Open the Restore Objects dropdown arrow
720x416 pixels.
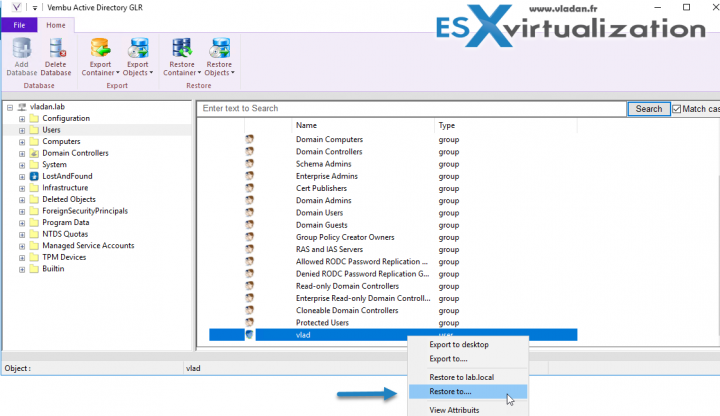tap(233, 73)
